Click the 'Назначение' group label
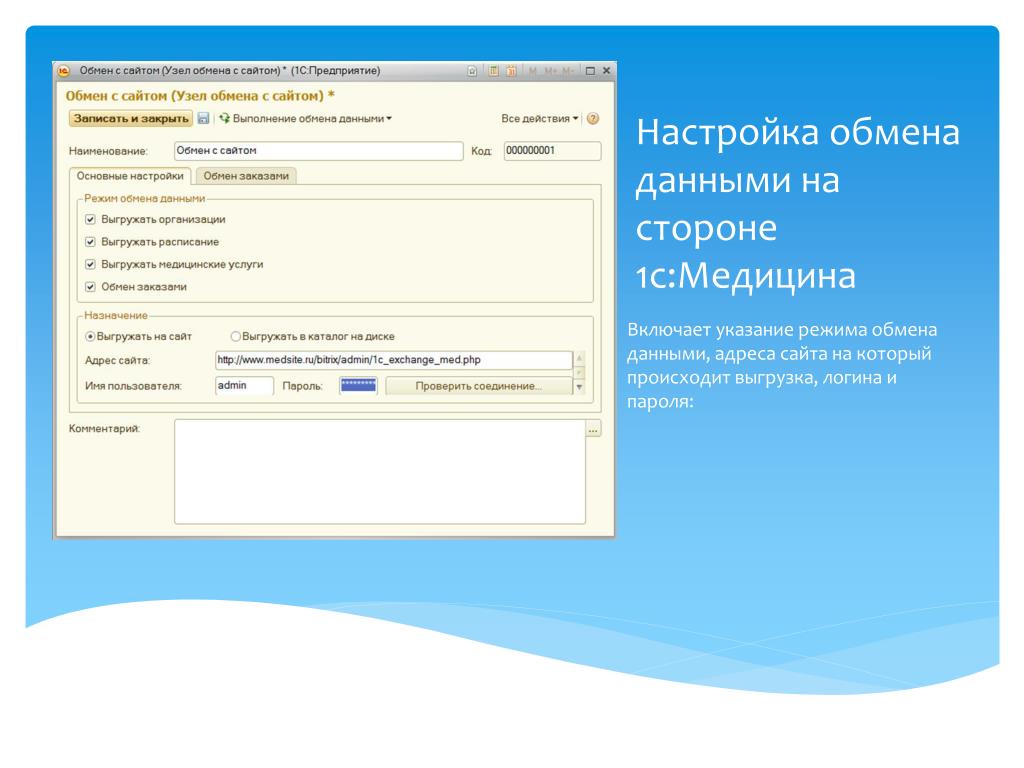The height and width of the screenshot is (768, 1024). 116,315
